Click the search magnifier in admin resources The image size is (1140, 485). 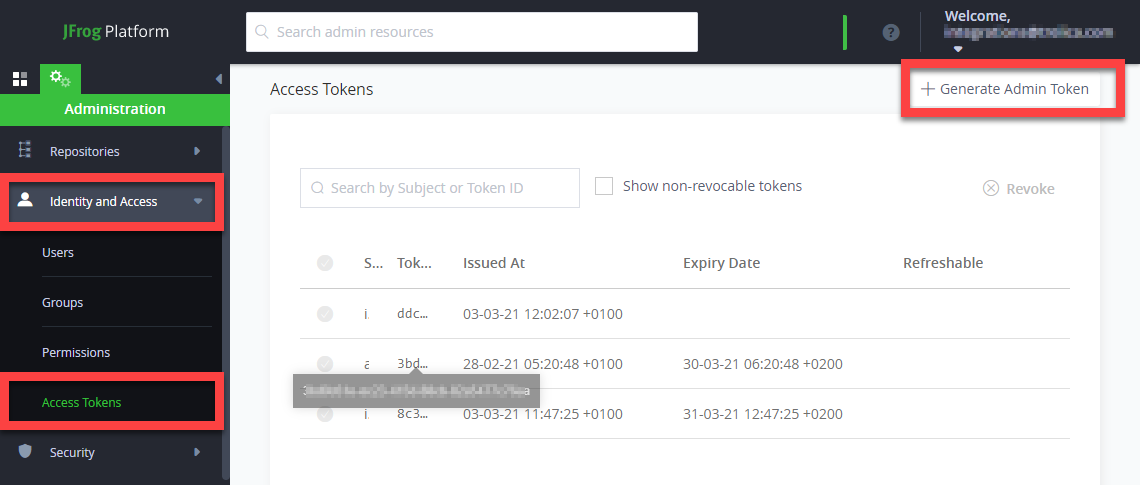(x=262, y=32)
